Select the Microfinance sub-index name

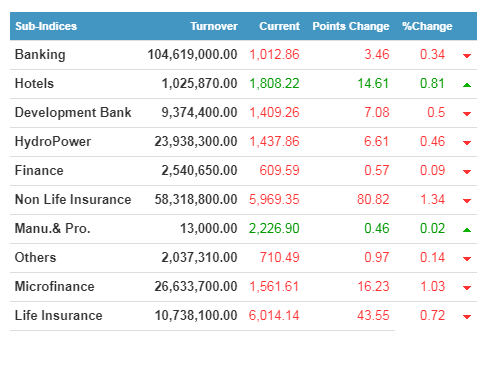55,286
